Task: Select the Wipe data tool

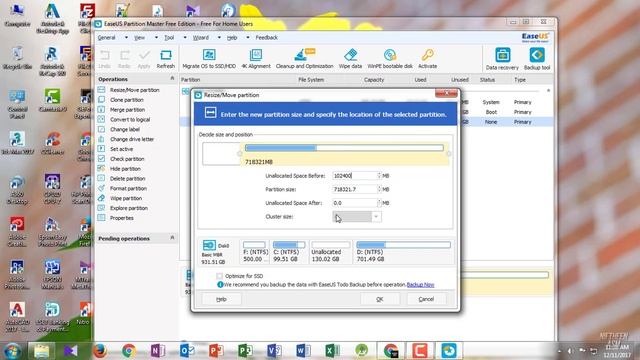Action: coord(350,59)
